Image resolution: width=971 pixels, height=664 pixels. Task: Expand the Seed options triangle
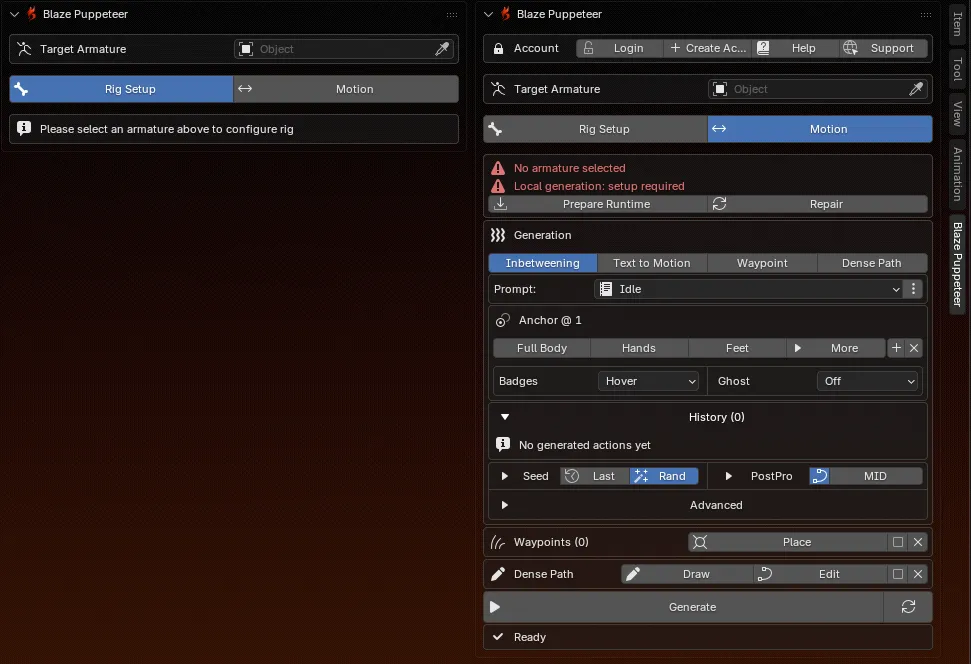(x=505, y=476)
